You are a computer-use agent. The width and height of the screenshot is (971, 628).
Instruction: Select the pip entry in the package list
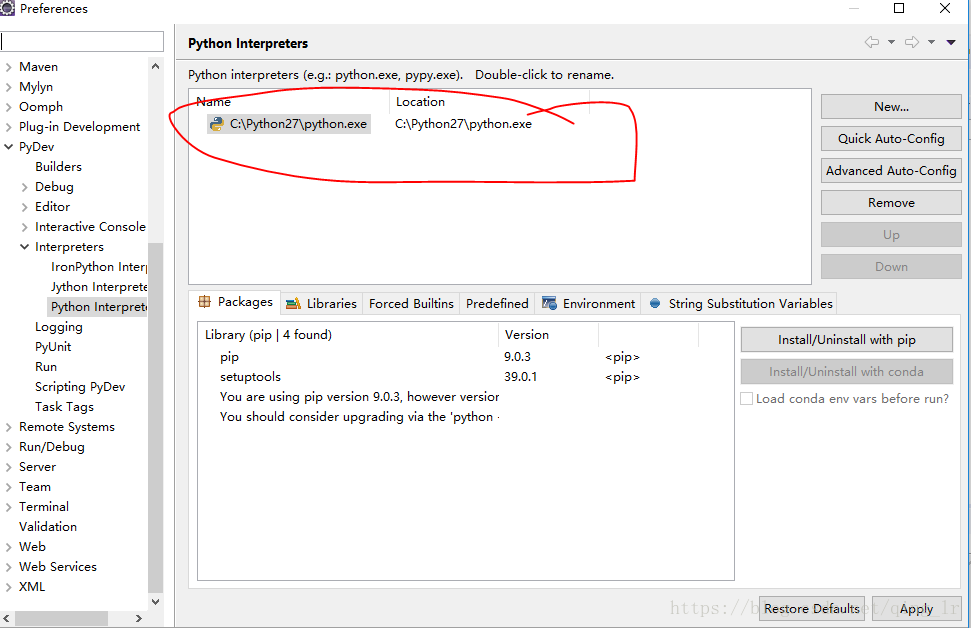(x=231, y=356)
